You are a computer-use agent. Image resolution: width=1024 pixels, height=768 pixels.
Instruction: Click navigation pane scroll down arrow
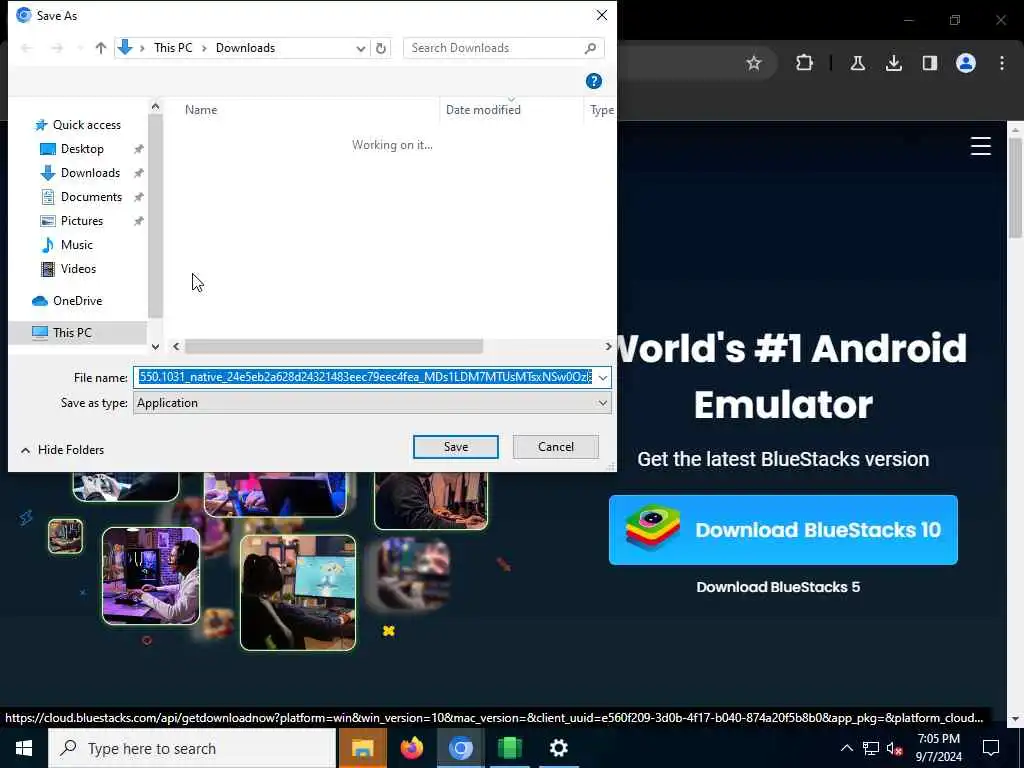(155, 347)
